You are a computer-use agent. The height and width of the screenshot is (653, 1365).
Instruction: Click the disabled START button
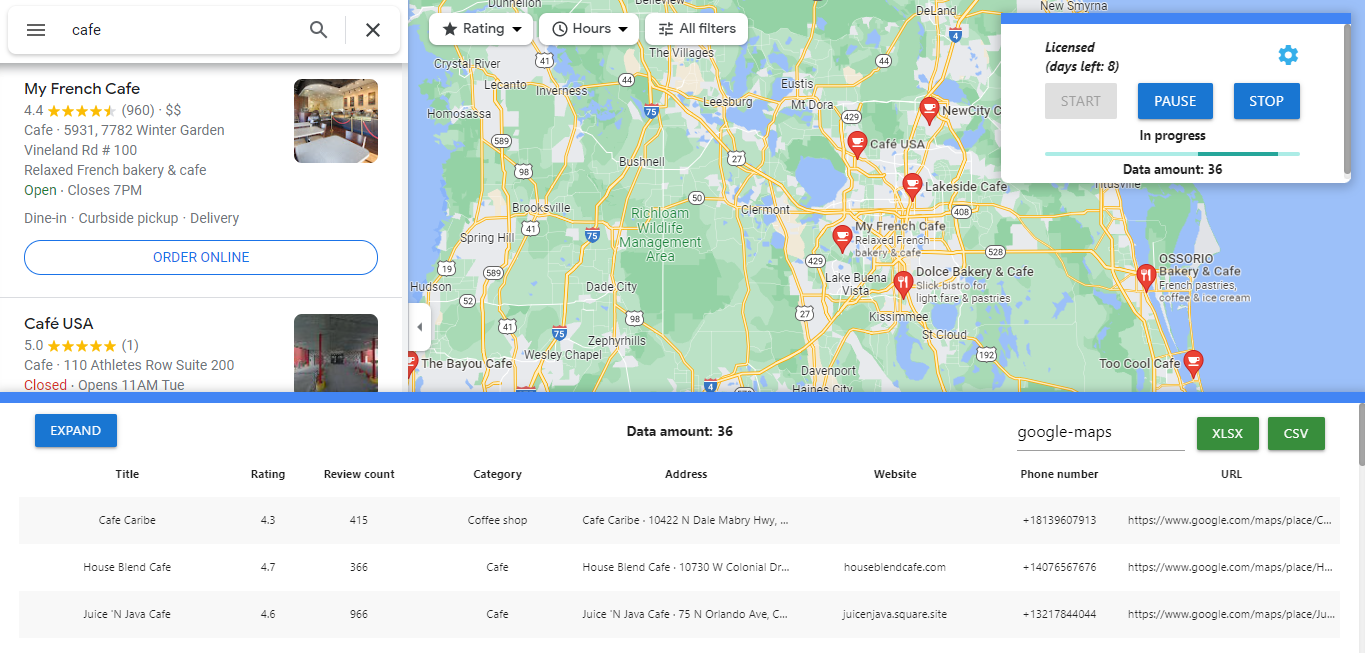pos(1081,101)
